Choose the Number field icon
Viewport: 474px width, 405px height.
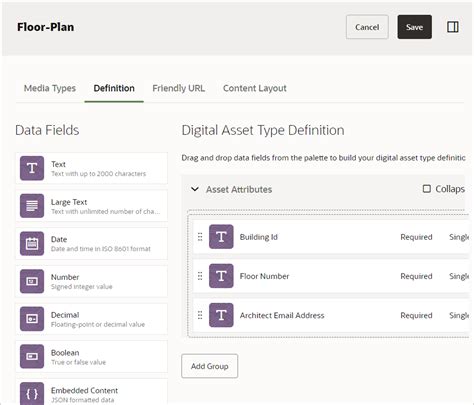point(32,281)
